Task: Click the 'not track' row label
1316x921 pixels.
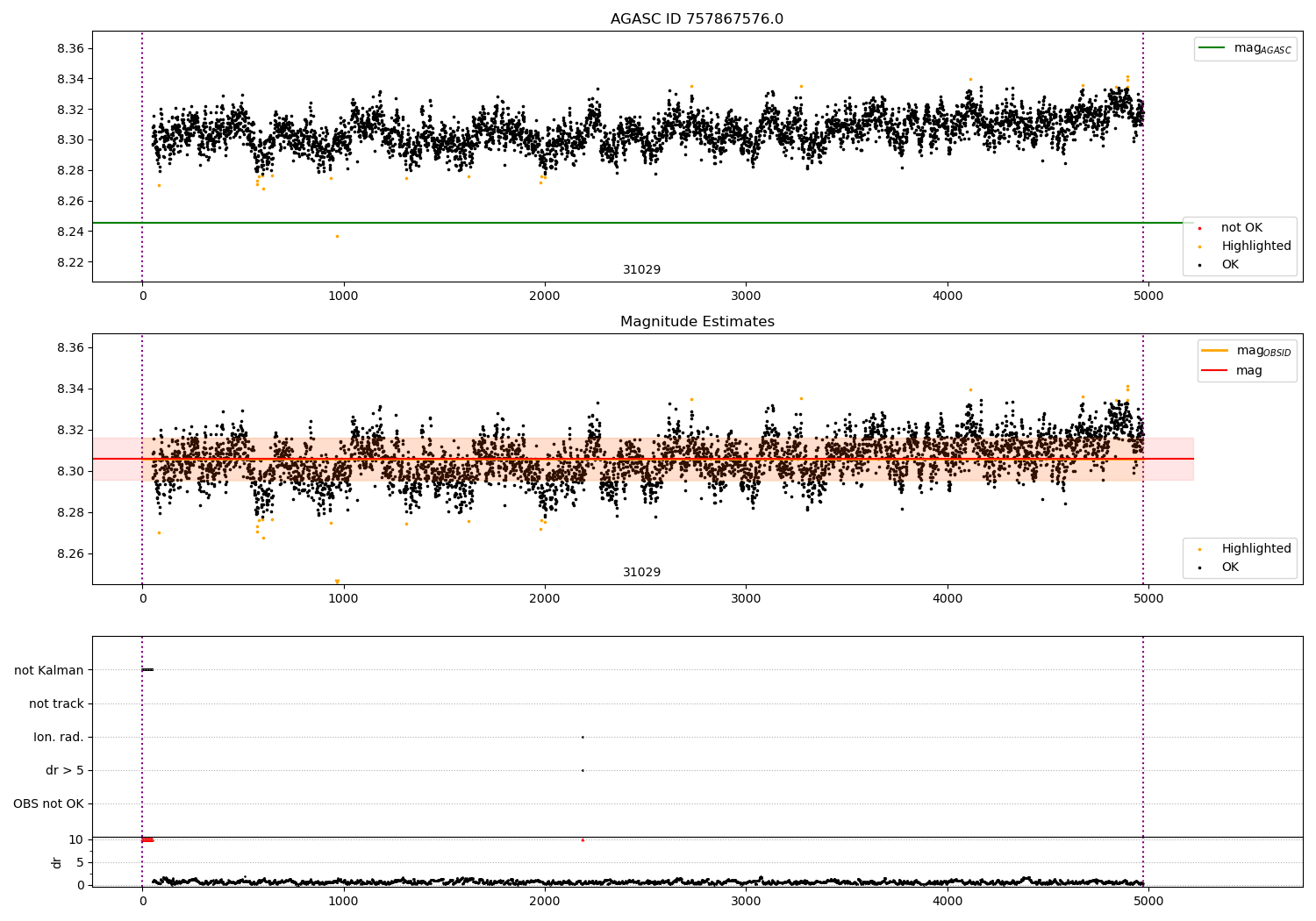Action: [x=56, y=703]
